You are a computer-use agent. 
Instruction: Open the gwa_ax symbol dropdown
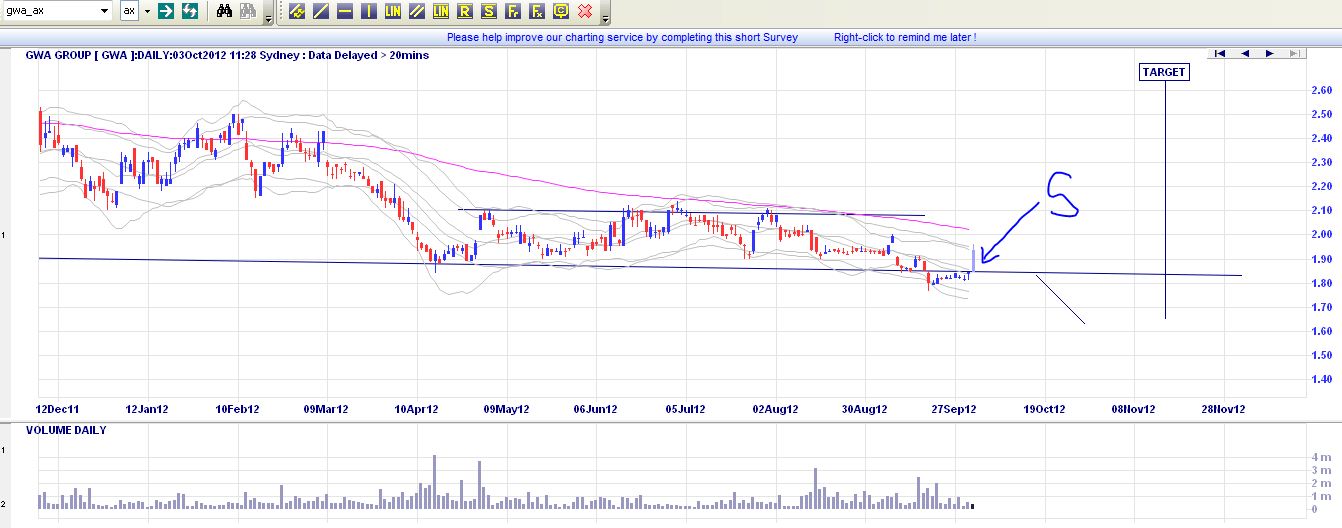point(104,11)
